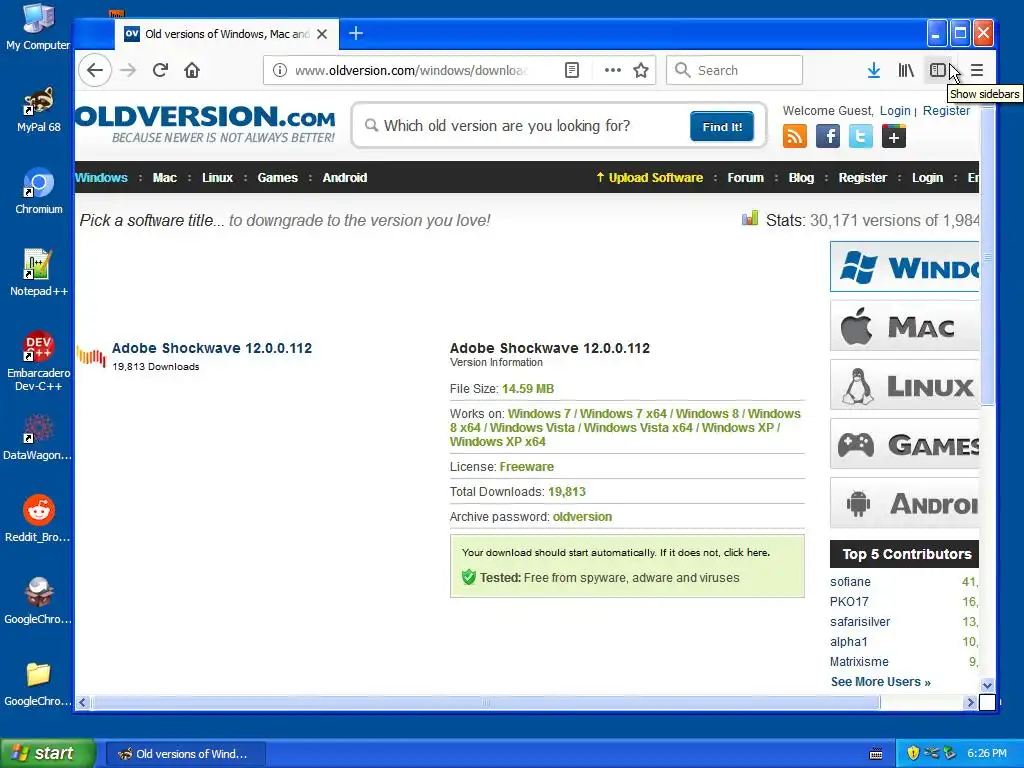
Task: Open the Games category banner
Action: (904, 444)
